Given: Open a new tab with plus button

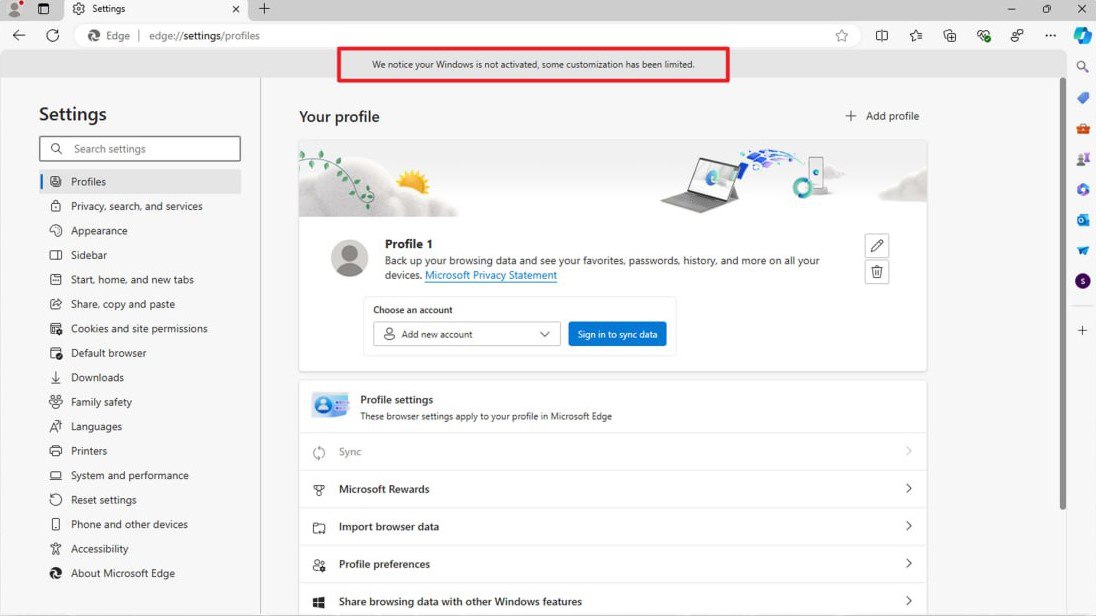Looking at the screenshot, I should click(264, 9).
